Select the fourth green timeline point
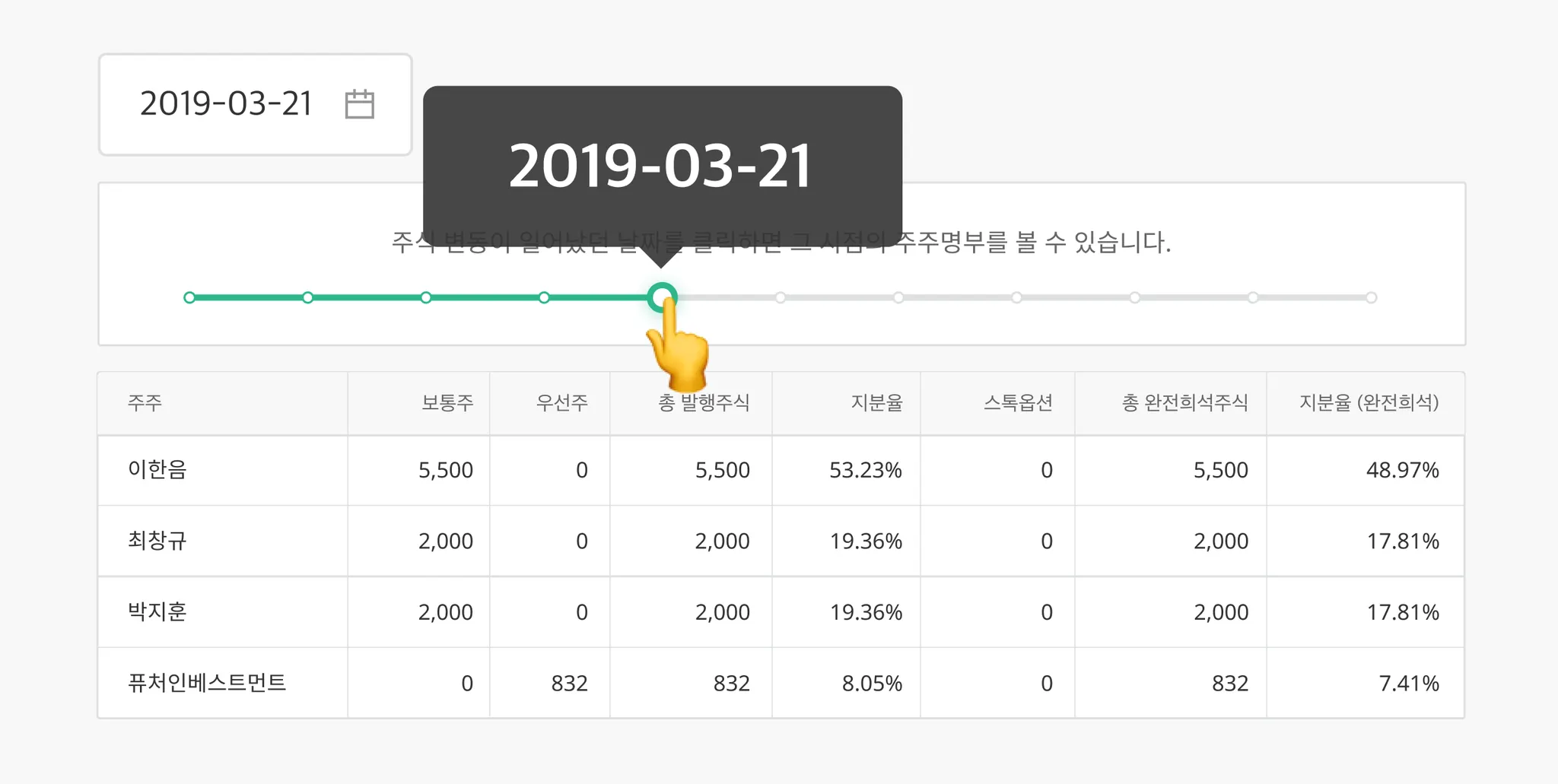This screenshot has width=1558, height=784. click(544, 297)
